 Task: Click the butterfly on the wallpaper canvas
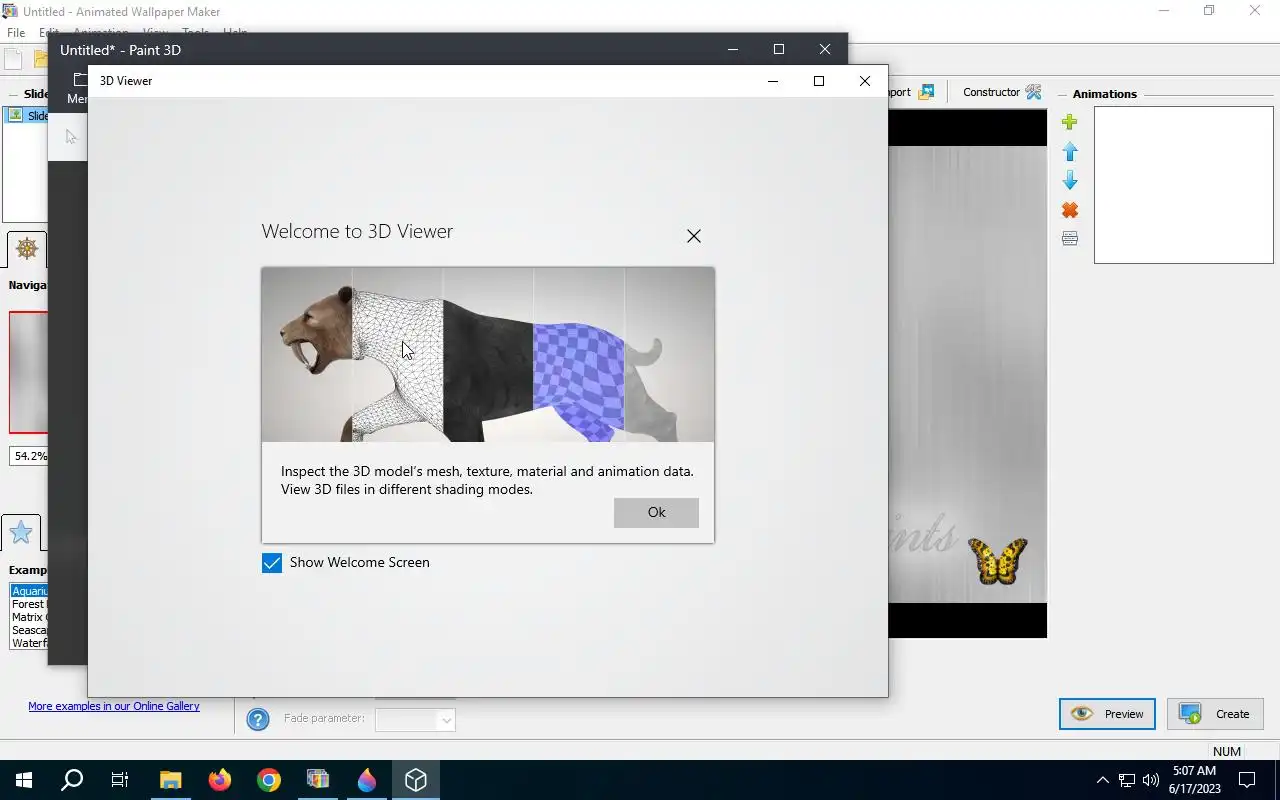[998, 561]
